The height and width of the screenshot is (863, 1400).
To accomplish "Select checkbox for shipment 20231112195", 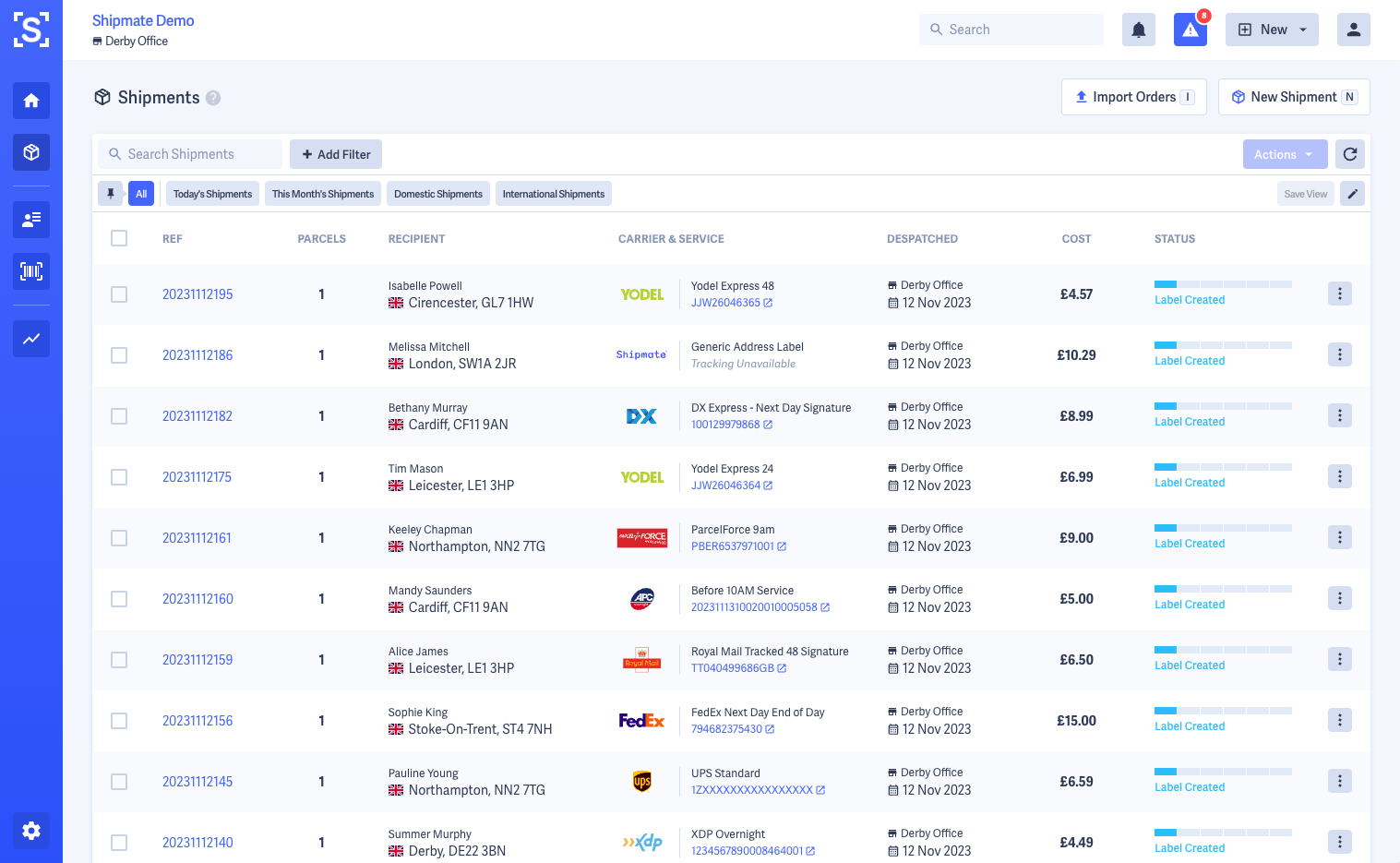I will [x=119, y=294].
